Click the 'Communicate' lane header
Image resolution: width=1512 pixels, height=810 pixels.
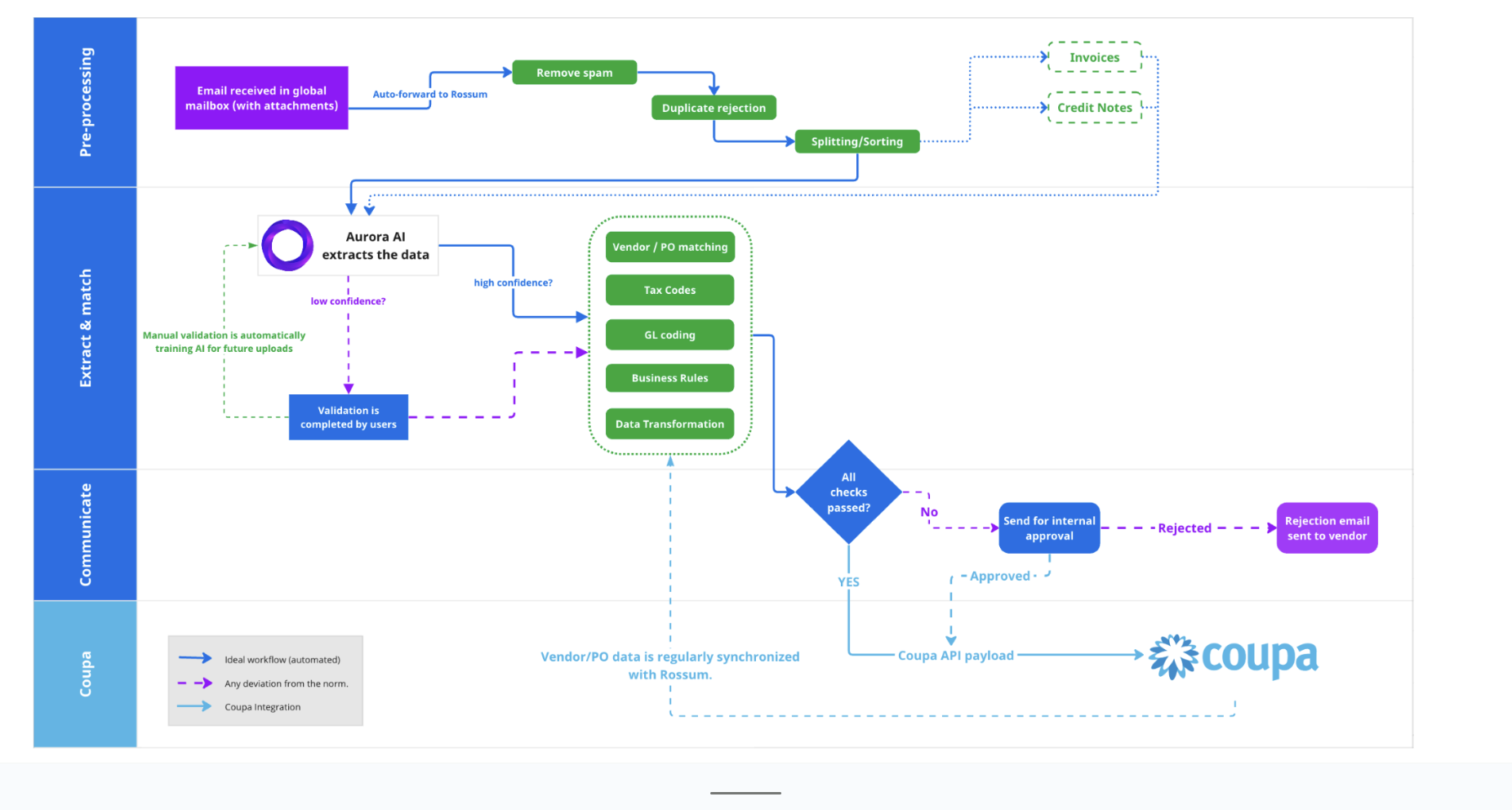[85, 535]
